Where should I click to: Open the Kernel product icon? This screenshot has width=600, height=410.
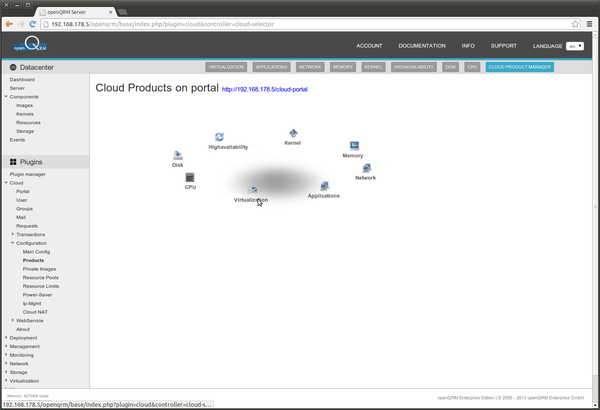point(293,133)
